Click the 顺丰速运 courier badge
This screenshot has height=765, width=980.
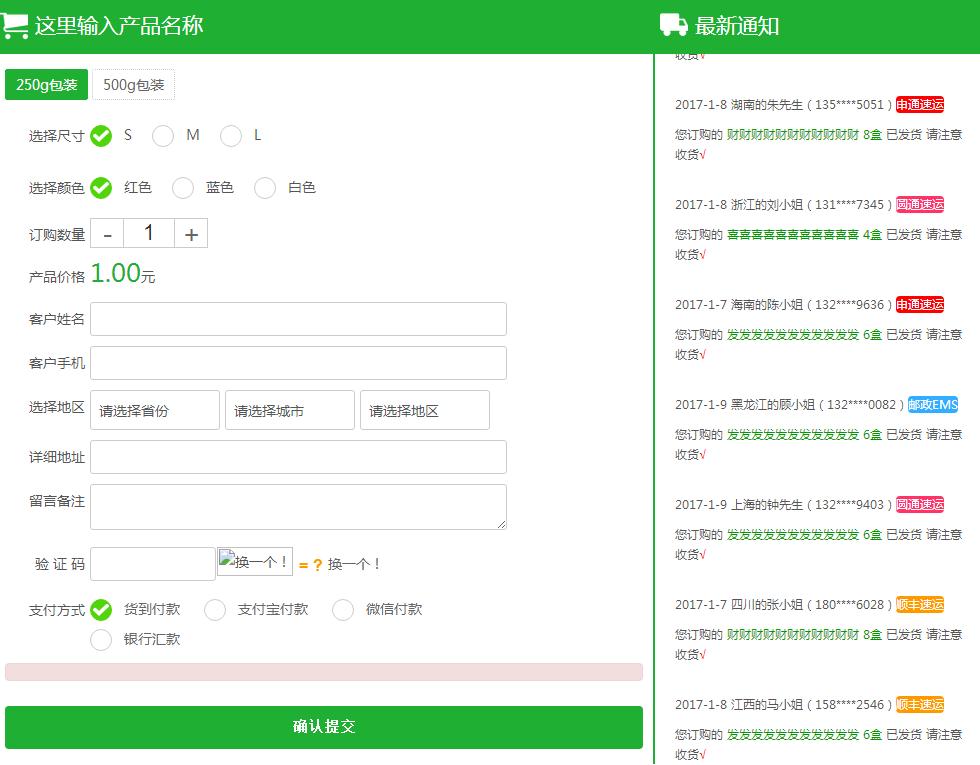[920, 604]
